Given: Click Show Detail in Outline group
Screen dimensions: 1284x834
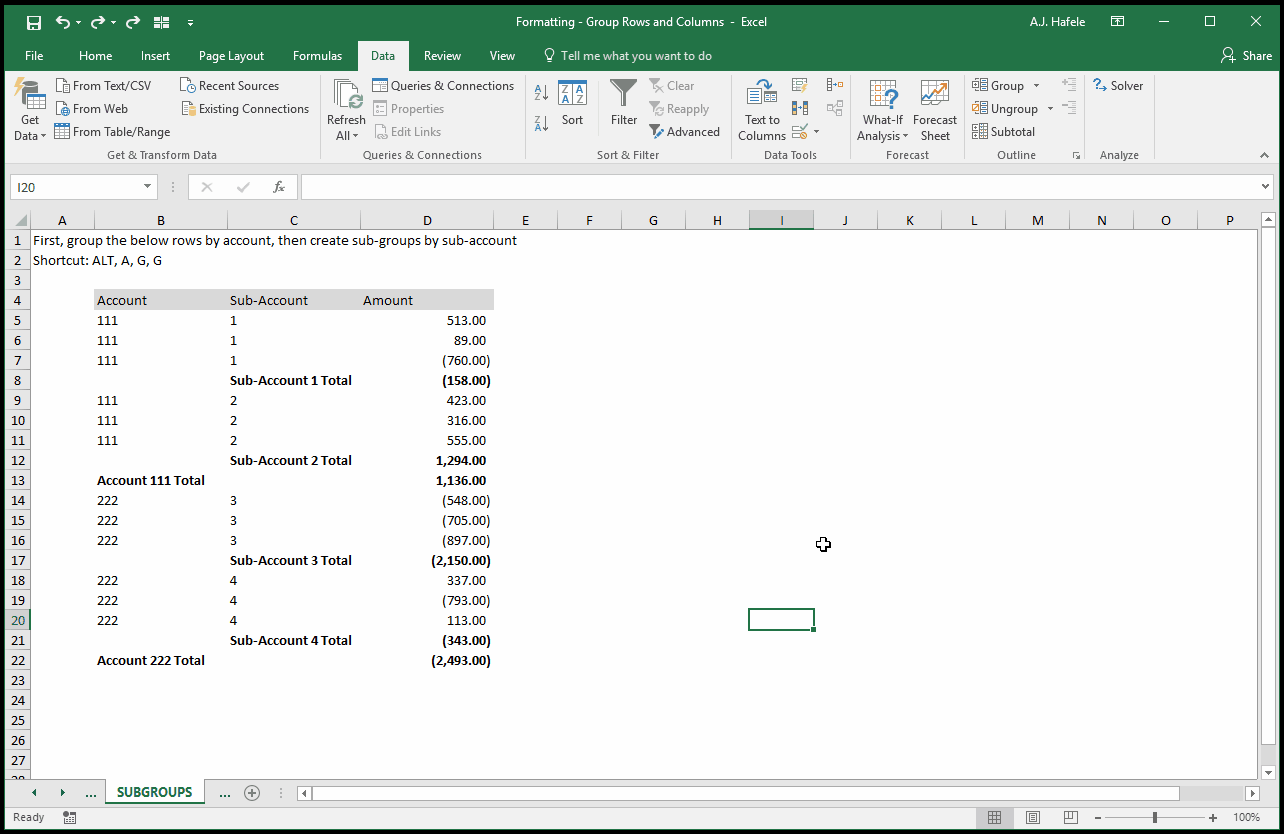Looking at the screenshot, I should pos(1069,86).
